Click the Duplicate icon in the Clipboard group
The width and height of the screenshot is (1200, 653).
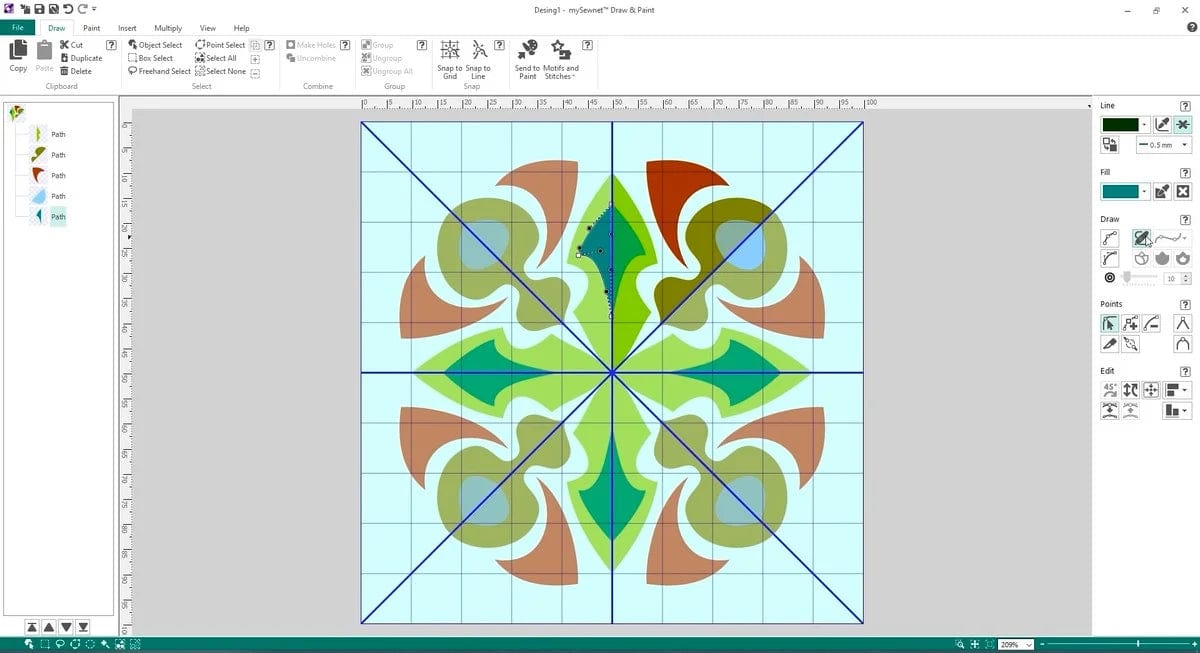pos(79,57)
